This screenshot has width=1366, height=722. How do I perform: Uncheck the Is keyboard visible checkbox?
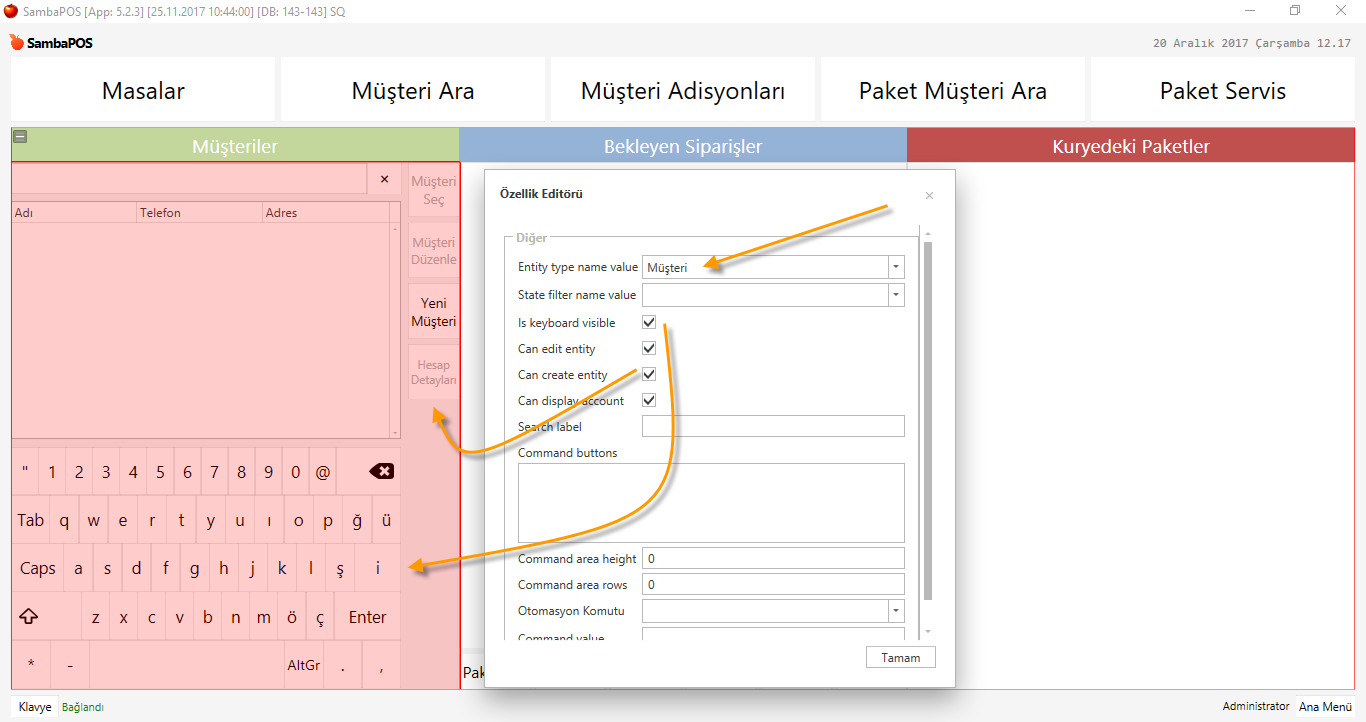(x=649, y=322)
